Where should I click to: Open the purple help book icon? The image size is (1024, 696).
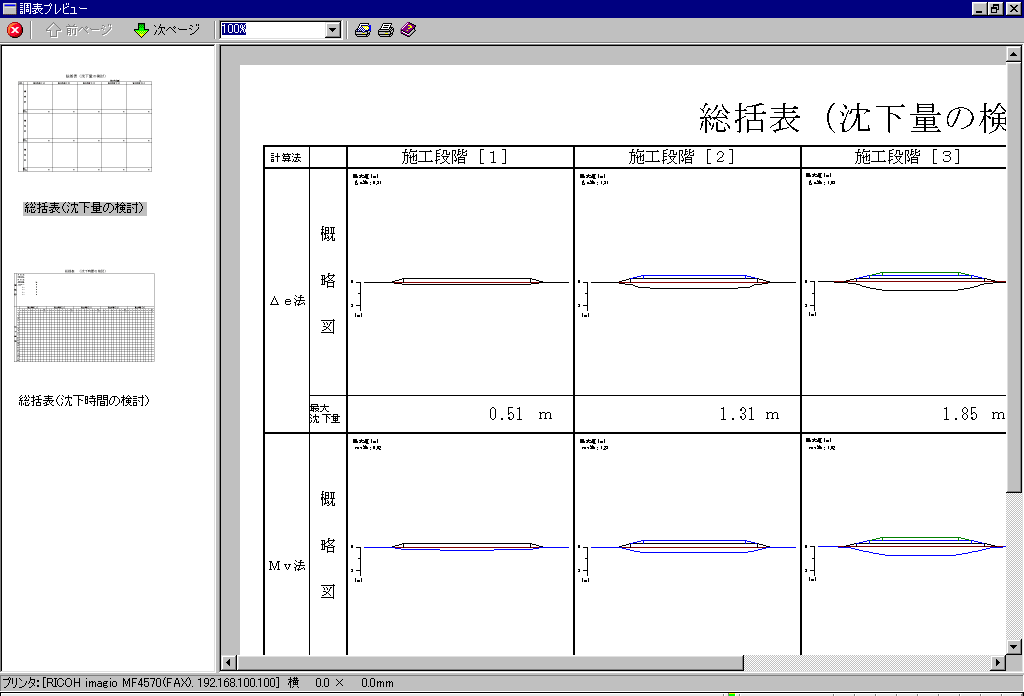click(x=408, y=29)
